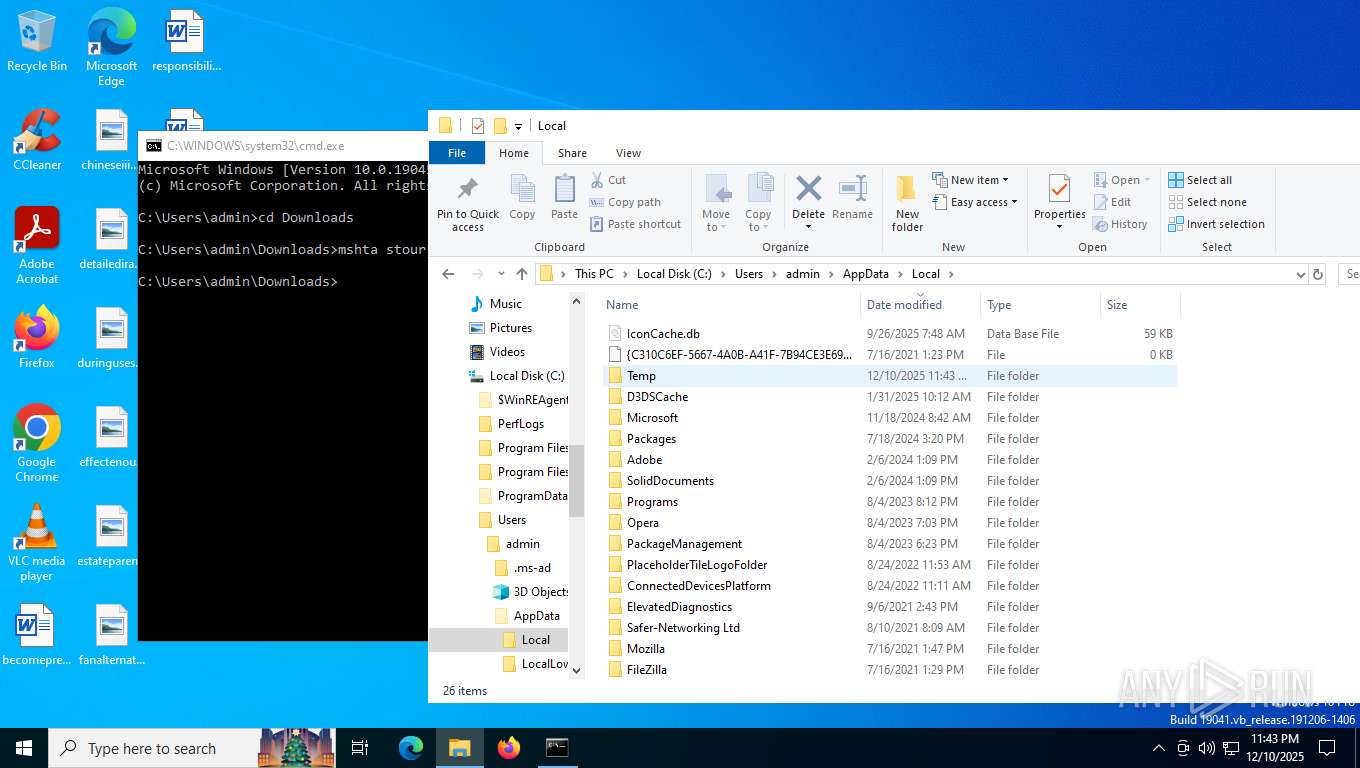1360x768 pixels.
Task: Switch to the Share ribbon tab
Action: [572, 153]
